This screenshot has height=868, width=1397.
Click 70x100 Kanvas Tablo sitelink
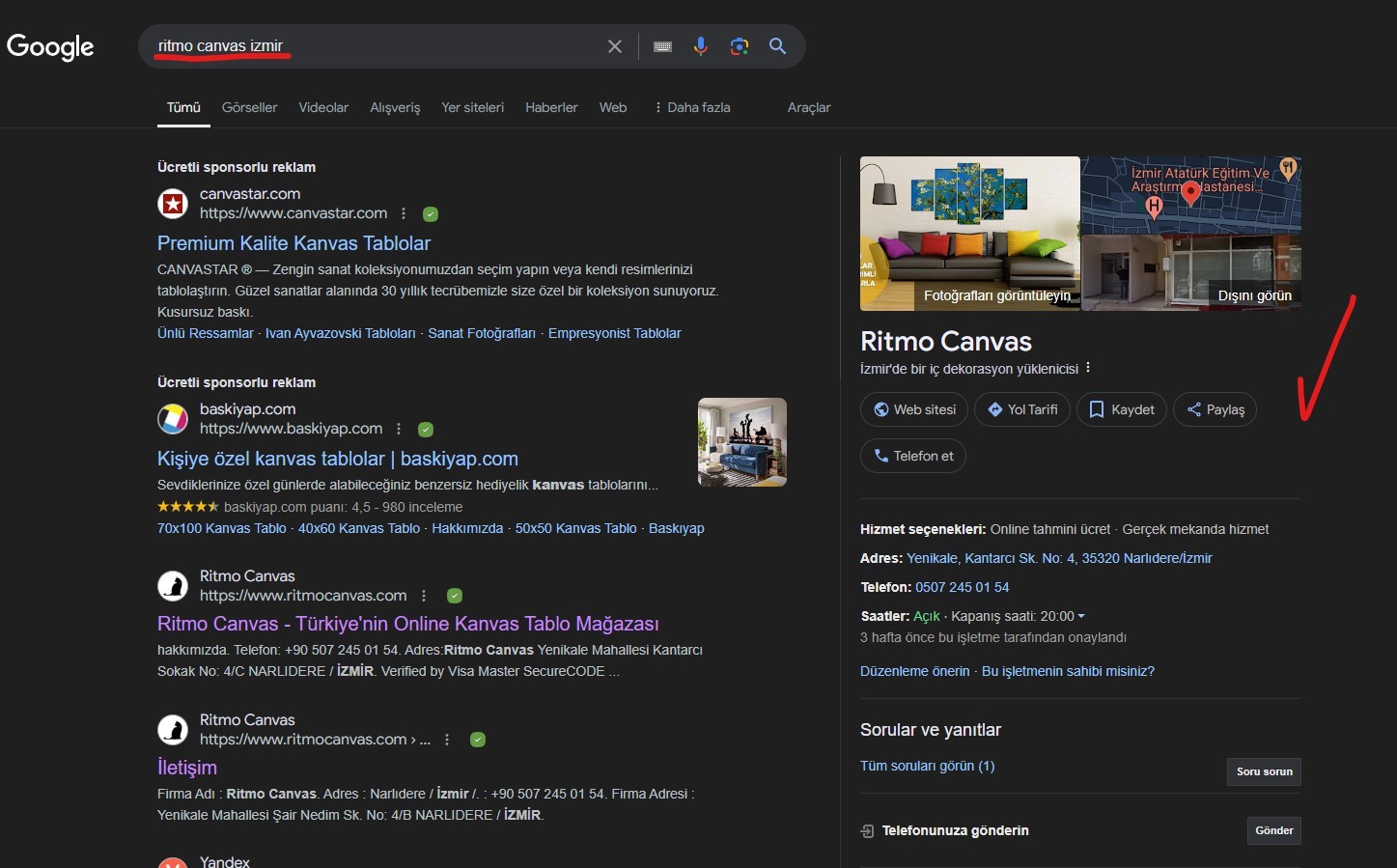tap(222, 528)
